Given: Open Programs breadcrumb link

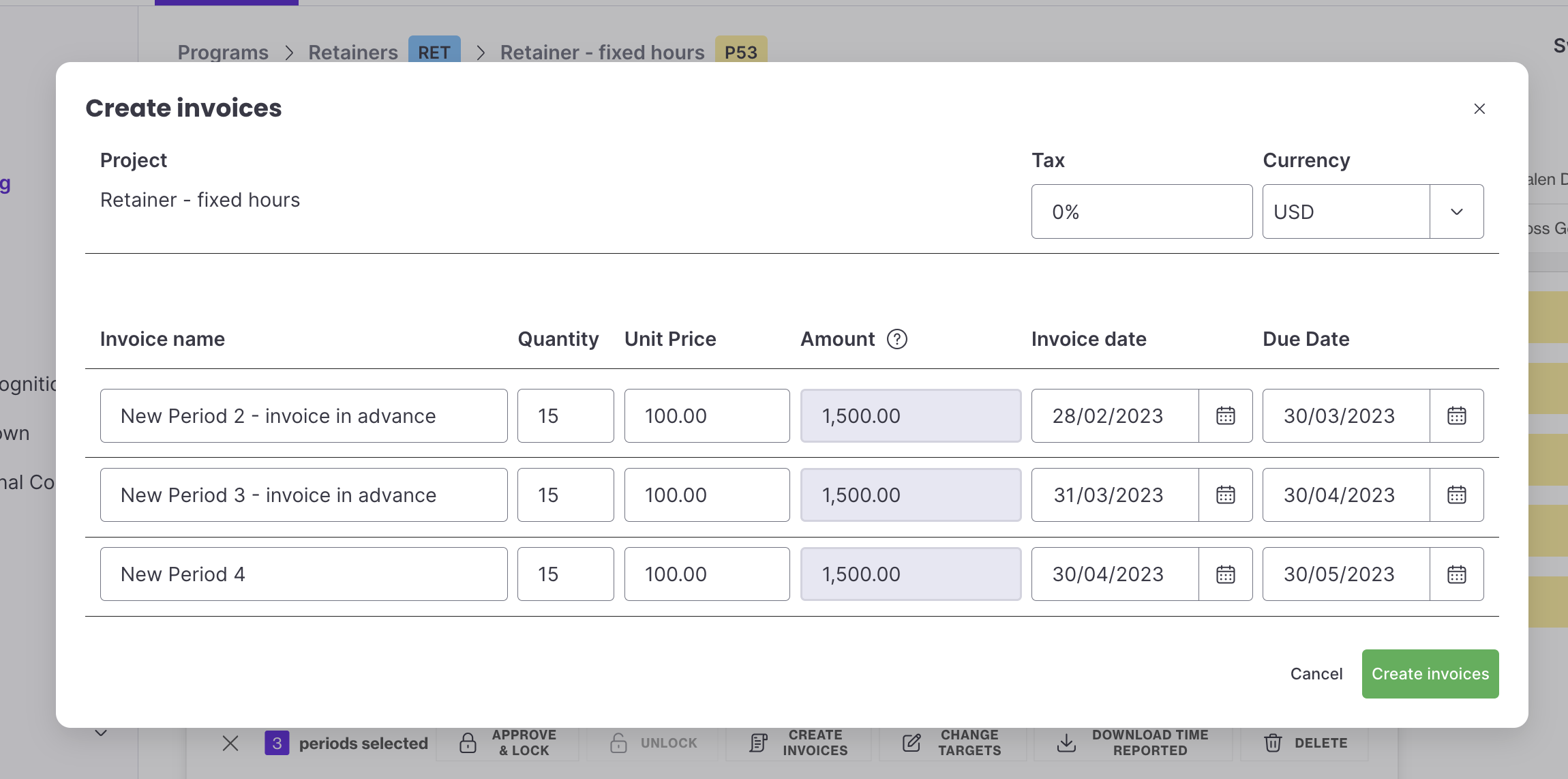Looking at the screenshot, I should pyautogui.click(x=223, y=52).
